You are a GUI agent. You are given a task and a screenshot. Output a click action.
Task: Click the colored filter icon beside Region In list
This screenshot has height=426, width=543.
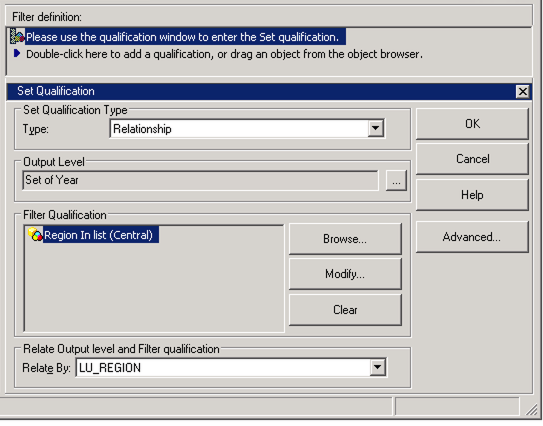tap(35, 234)
